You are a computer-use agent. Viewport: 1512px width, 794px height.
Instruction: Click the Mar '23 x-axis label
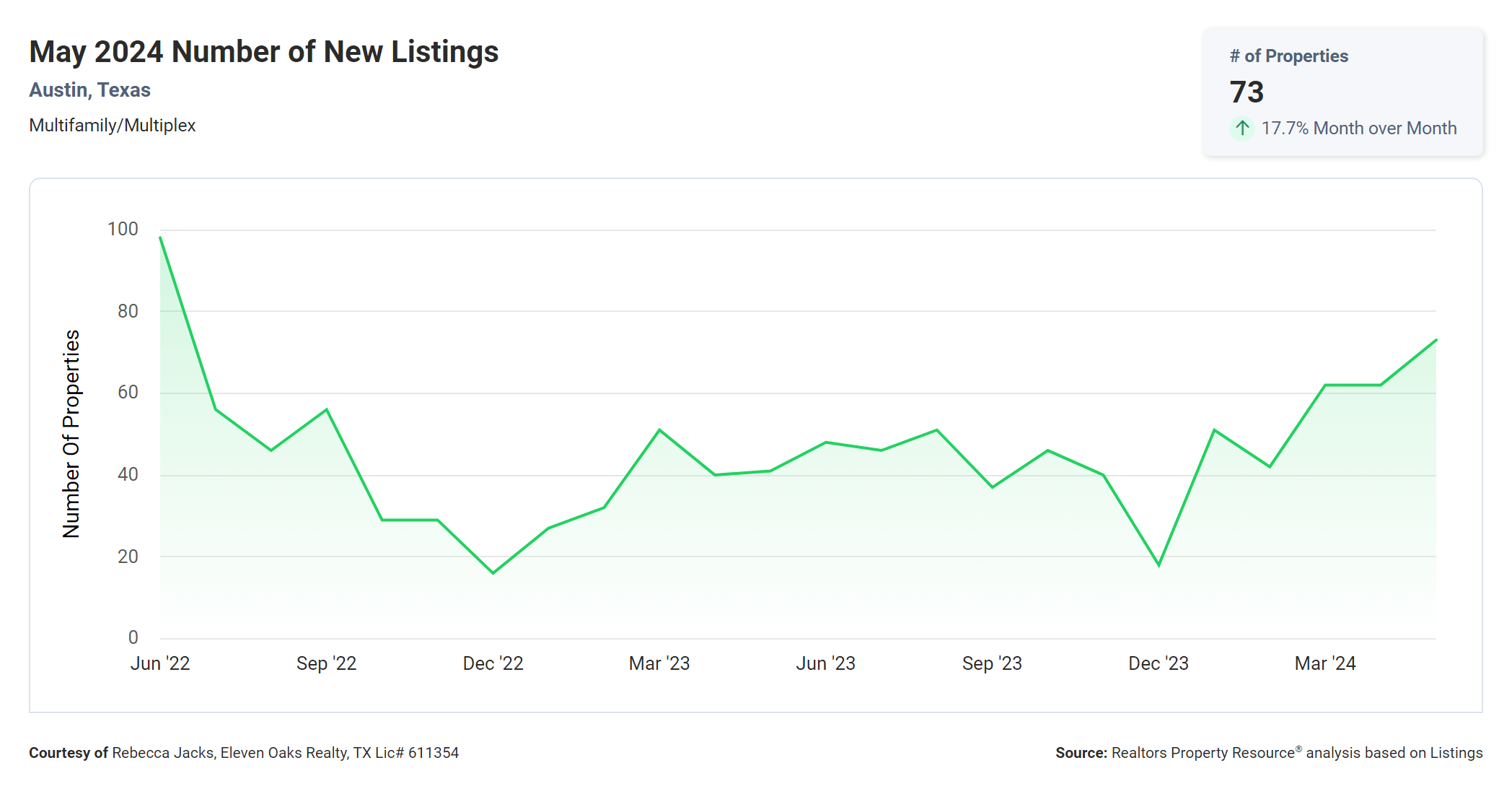pyautogui.click(x=659, y=663)
